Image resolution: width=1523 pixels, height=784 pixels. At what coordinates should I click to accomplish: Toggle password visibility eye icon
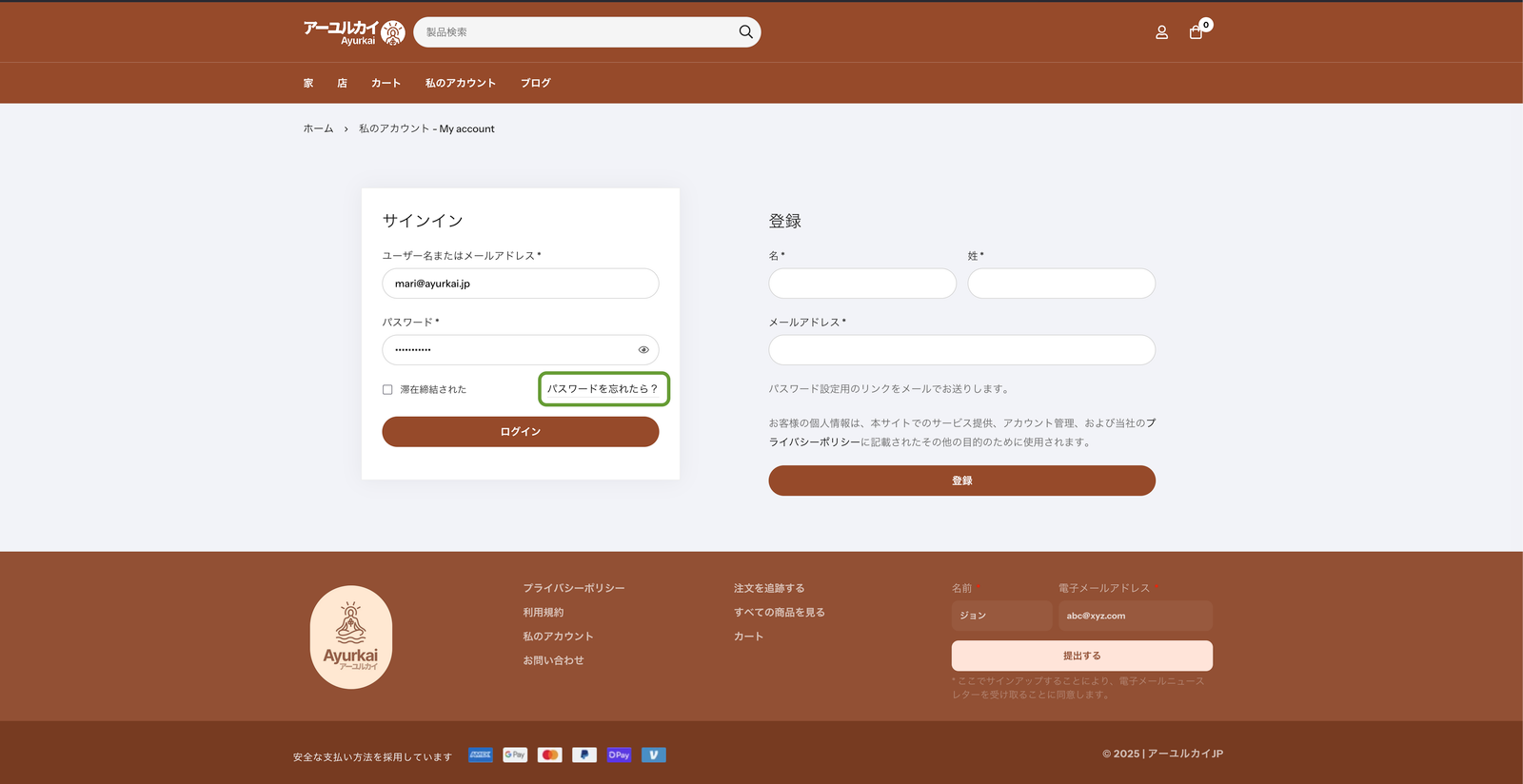[643, 350]
